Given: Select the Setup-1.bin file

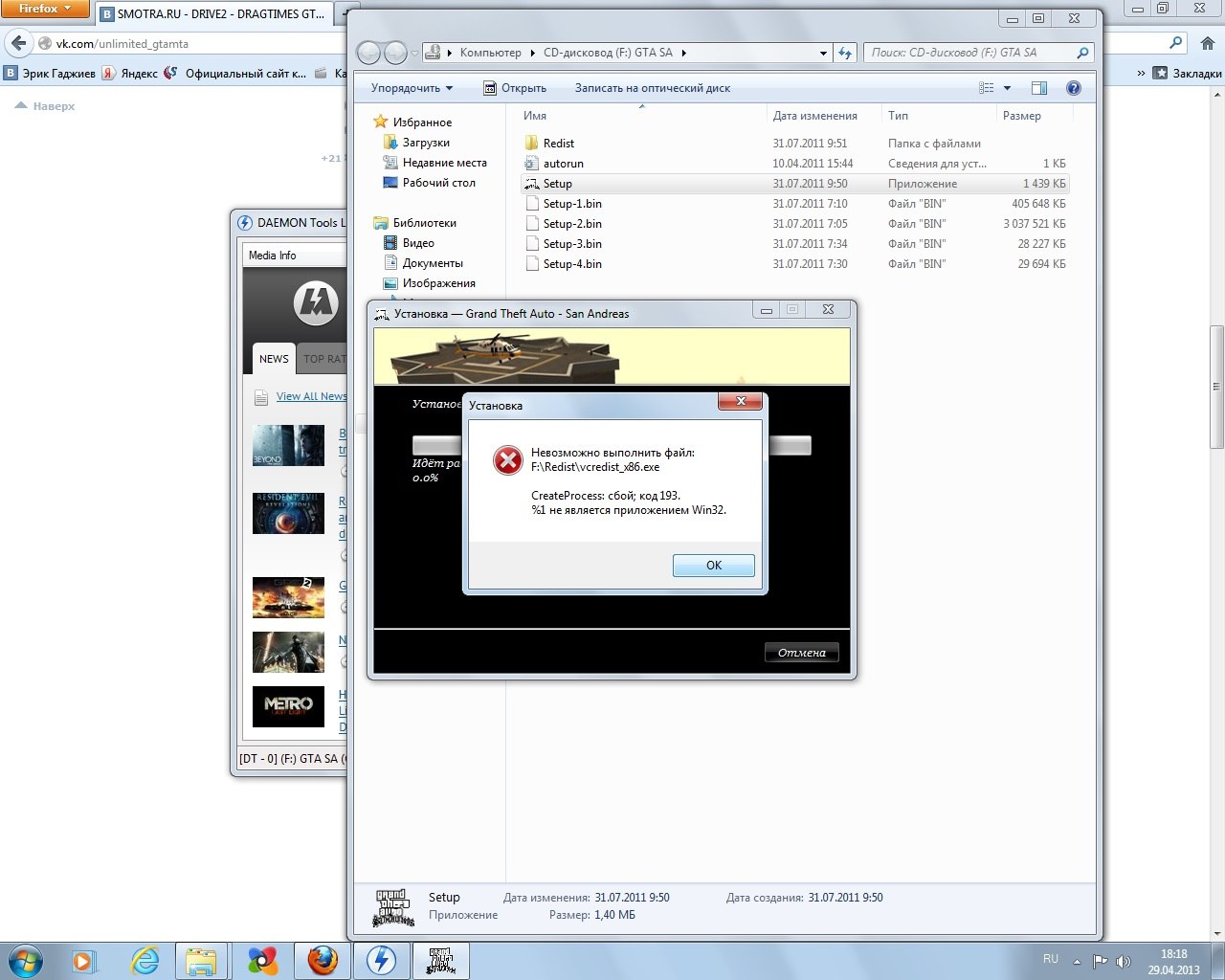Looking at the screenshot, I should (x=572, y=204).
